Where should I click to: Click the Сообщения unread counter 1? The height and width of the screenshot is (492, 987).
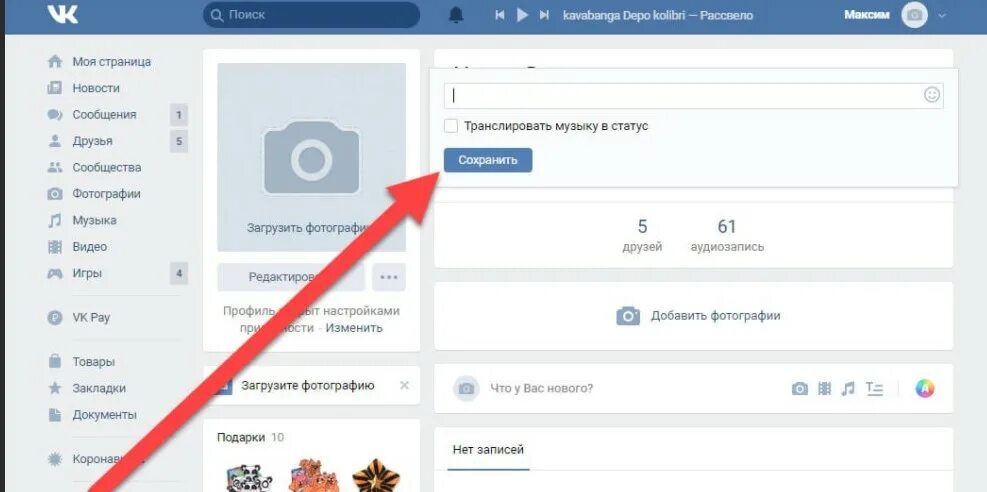(179, 115)
